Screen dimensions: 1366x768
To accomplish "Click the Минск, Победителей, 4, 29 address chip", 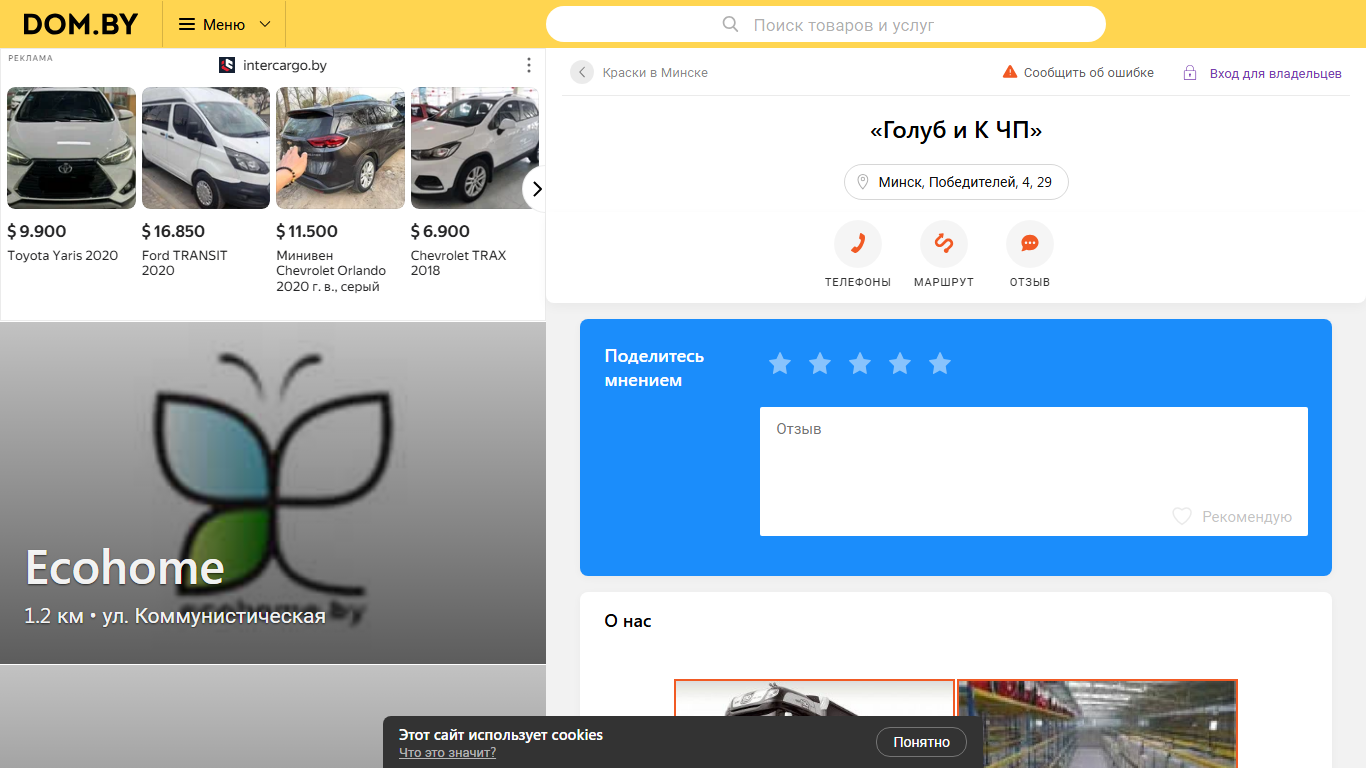I will (x=956, y=182).
